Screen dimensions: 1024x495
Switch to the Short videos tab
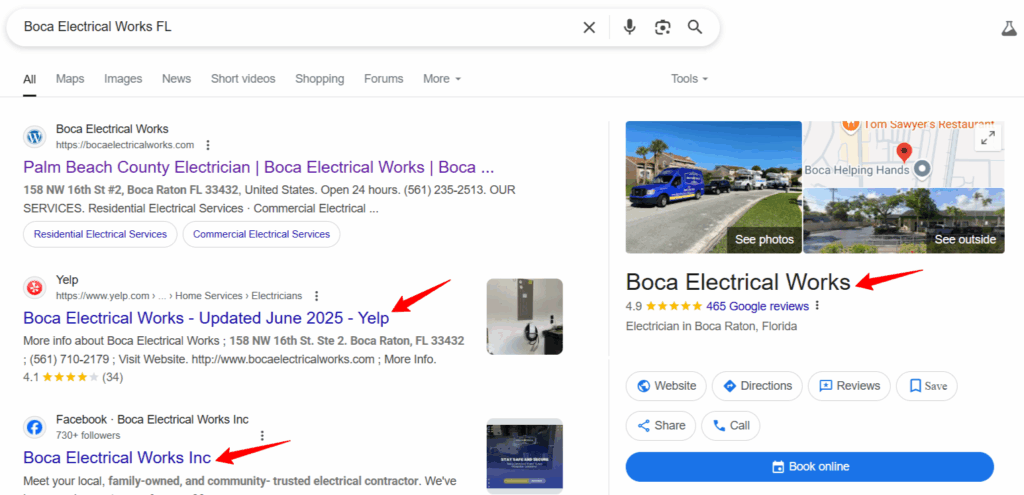tap(243, 79)
